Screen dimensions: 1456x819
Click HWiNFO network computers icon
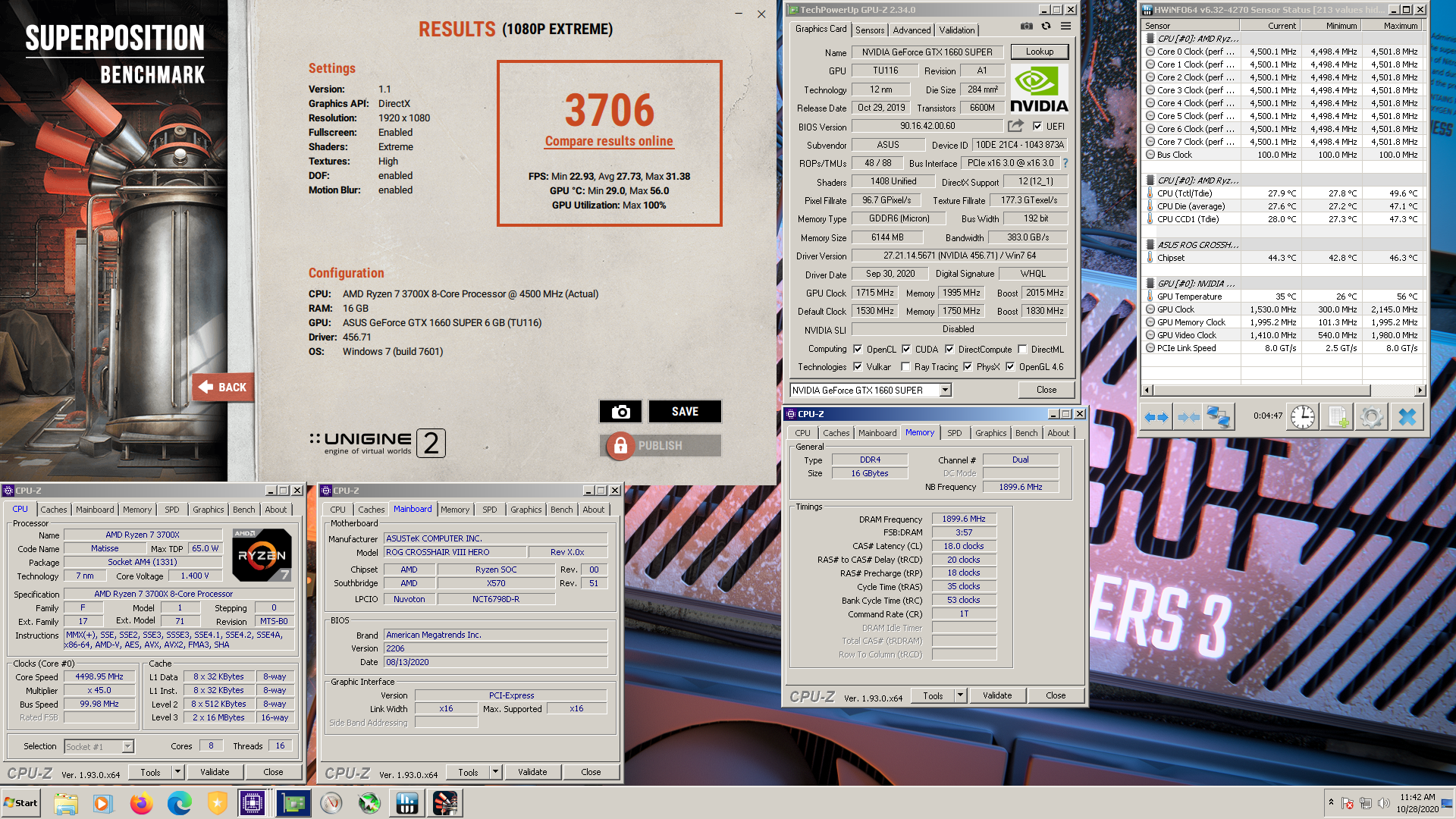pos(1219,417)
